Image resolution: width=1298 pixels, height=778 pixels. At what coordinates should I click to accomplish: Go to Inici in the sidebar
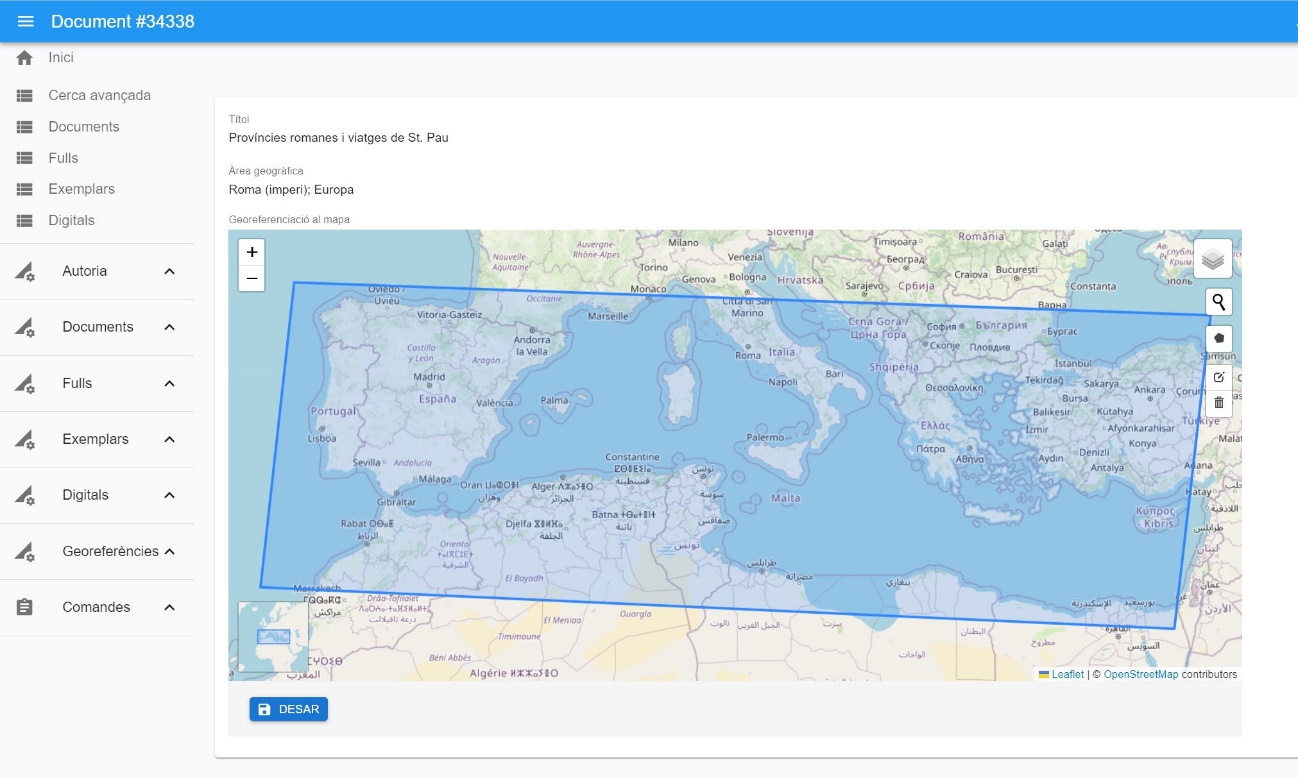(61, 58)
